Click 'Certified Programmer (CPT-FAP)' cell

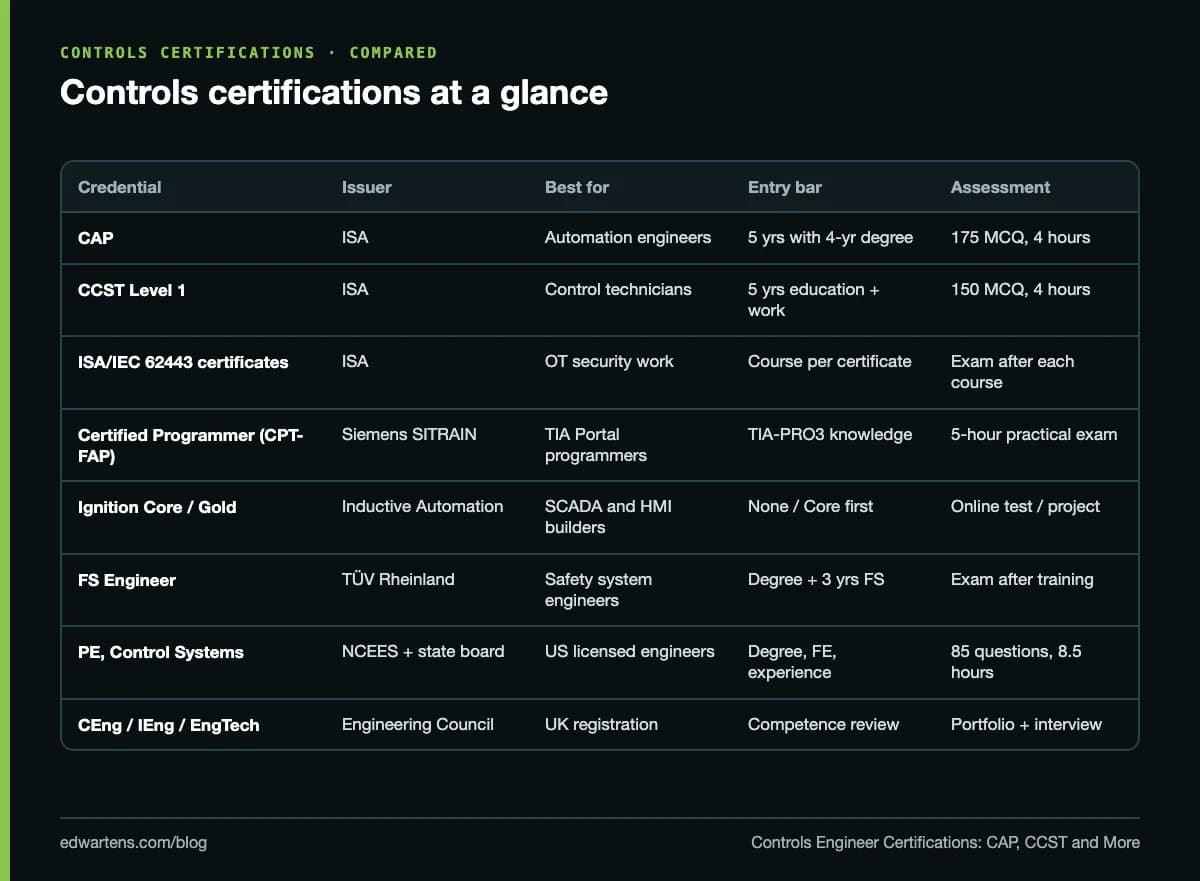pyautogui.click(x=190, y=445)
